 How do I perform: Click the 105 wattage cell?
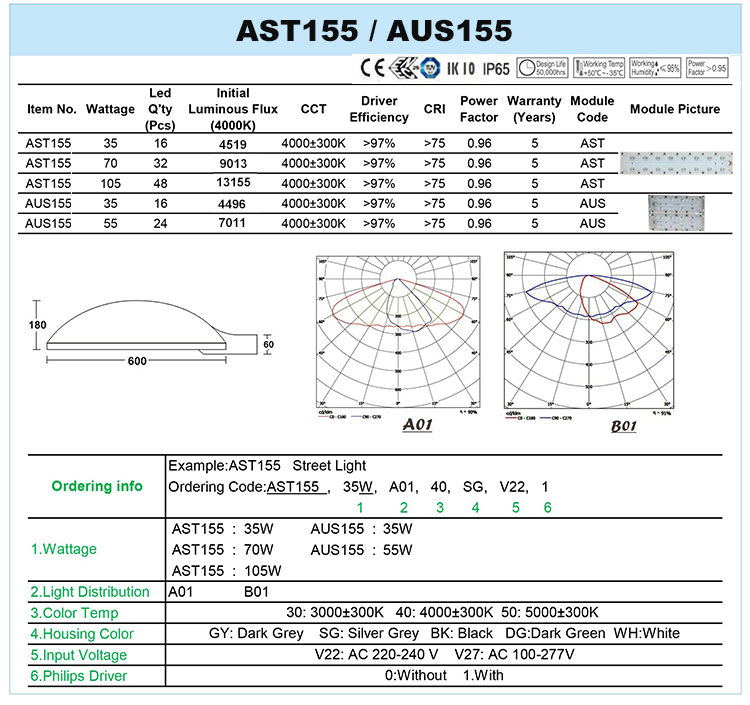click(110, 184)
